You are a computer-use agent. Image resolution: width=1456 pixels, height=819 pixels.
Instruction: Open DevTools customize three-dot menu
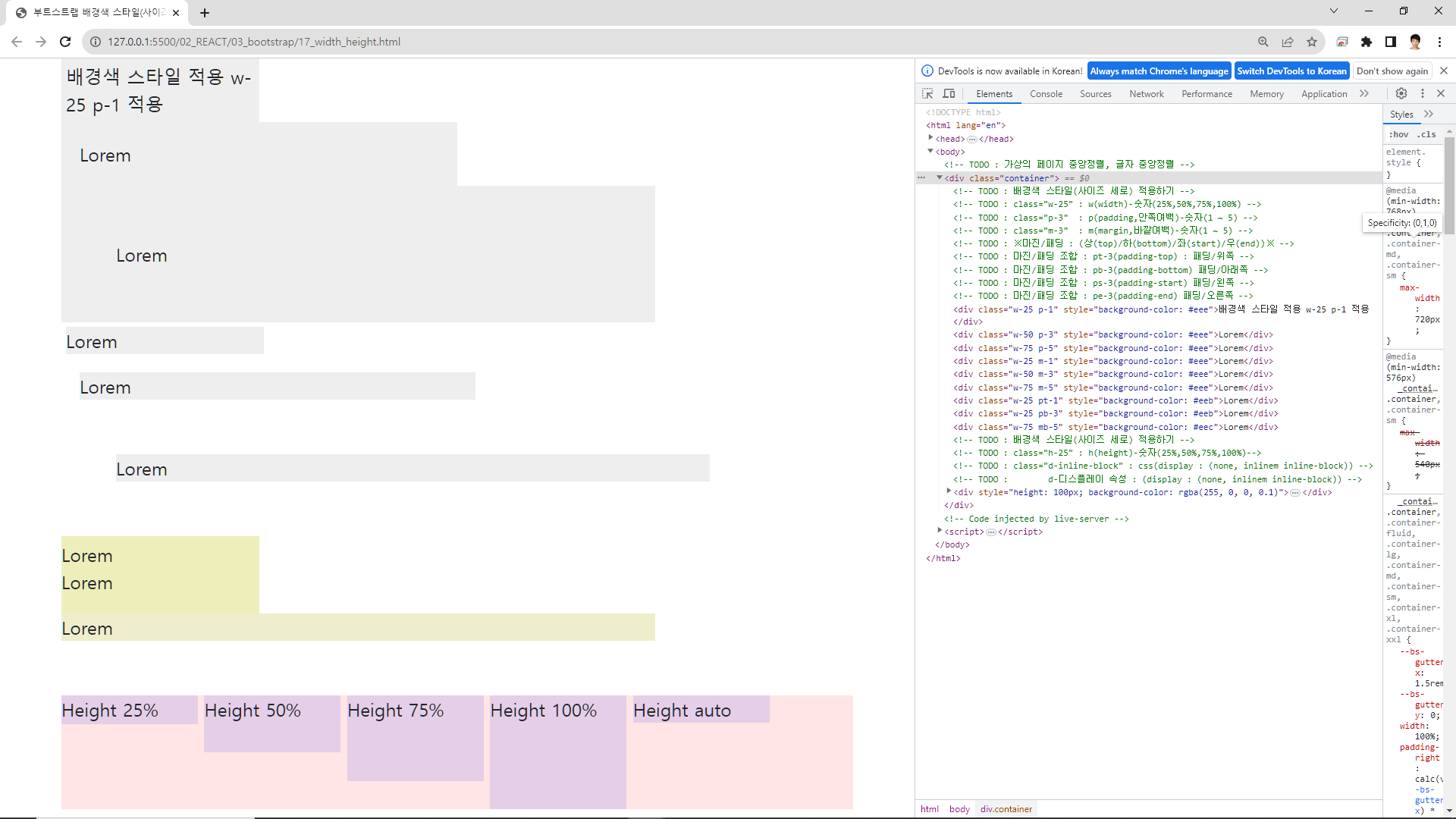tap(1423, 93)
